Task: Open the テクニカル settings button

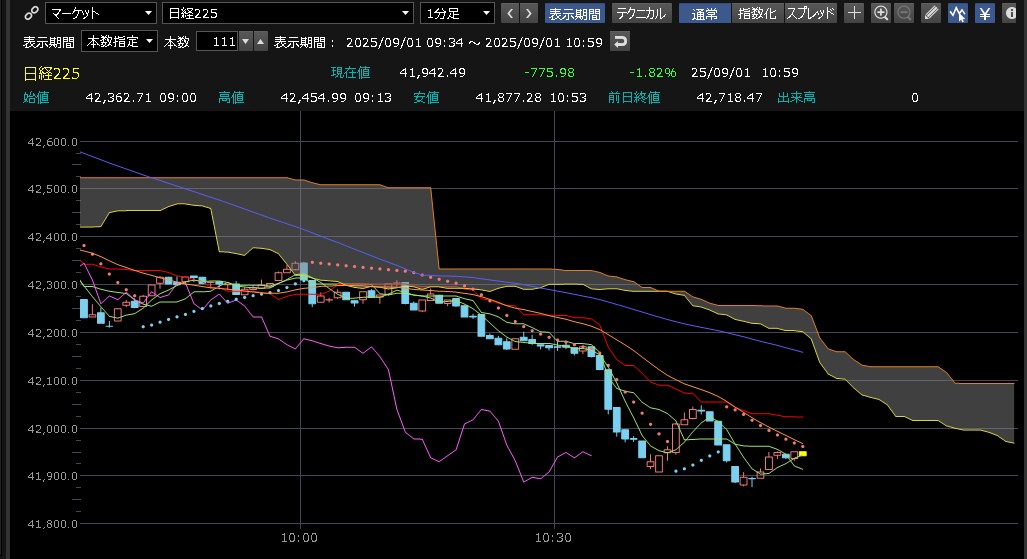Action: [x=641, y=13]
